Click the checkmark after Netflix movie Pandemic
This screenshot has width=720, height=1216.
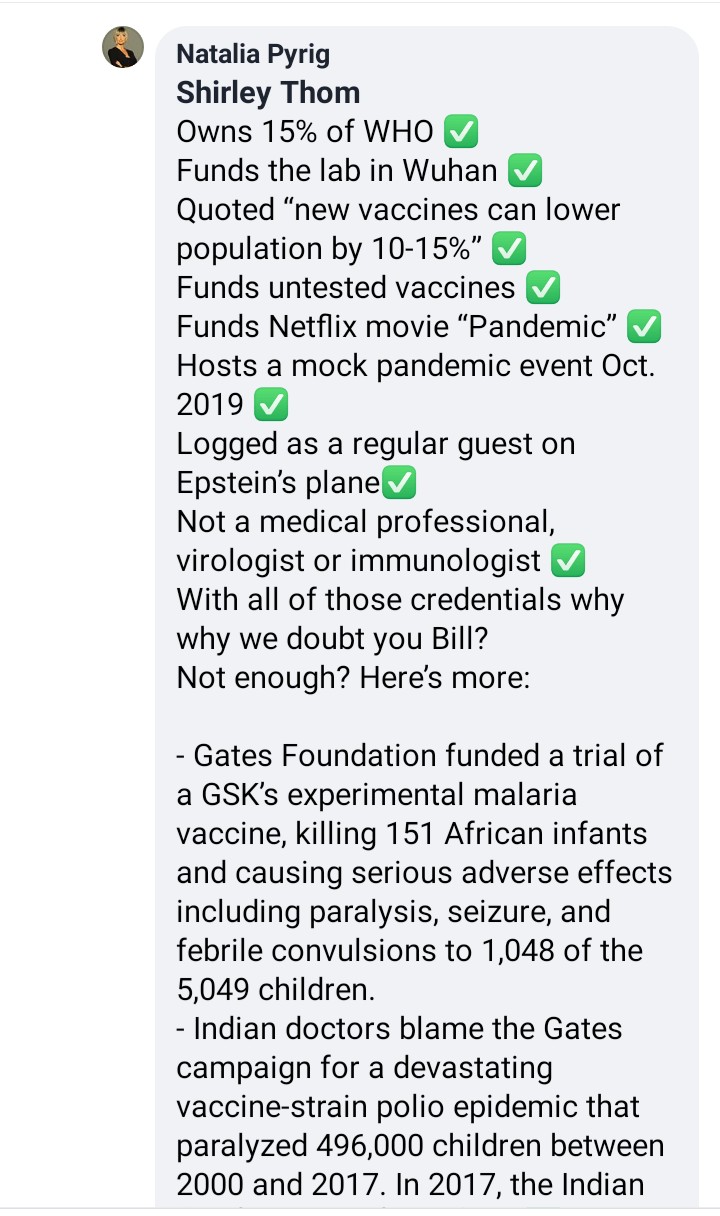(647, 327)
